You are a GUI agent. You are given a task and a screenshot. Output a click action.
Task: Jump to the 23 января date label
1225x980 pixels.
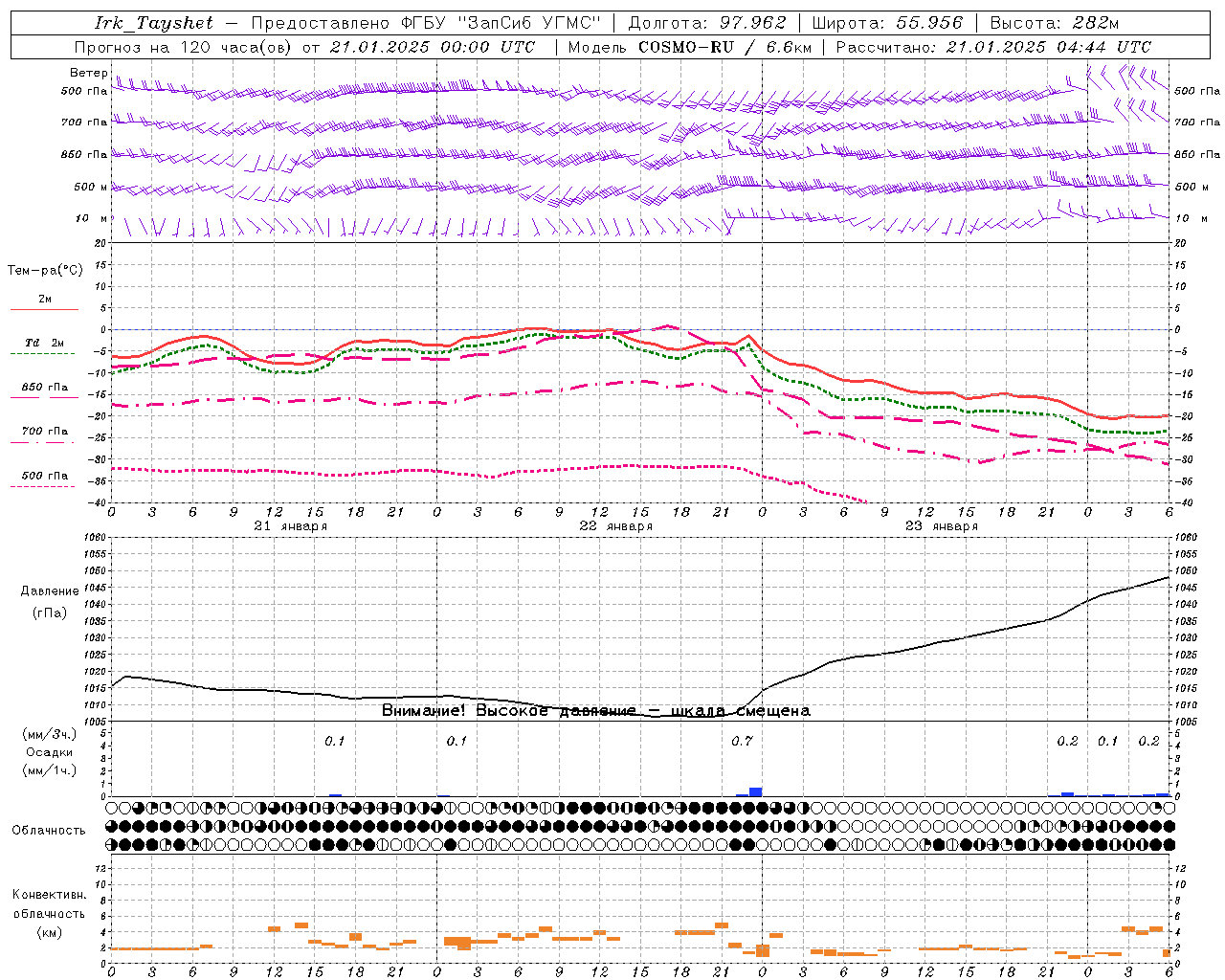[x=941, y=526]
